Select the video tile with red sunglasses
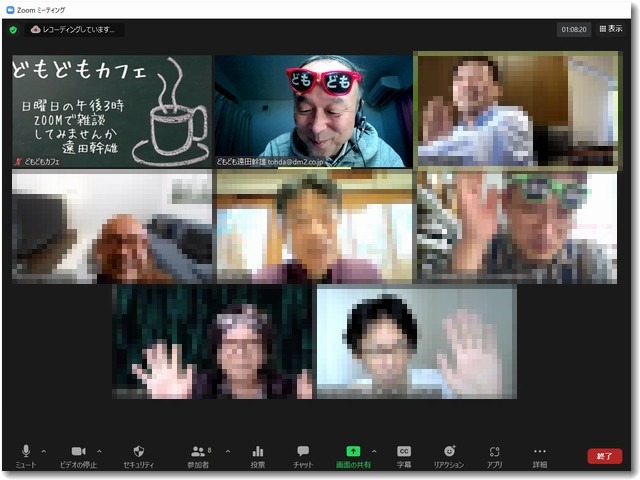The image size is (640, 480). coord(313,111)
